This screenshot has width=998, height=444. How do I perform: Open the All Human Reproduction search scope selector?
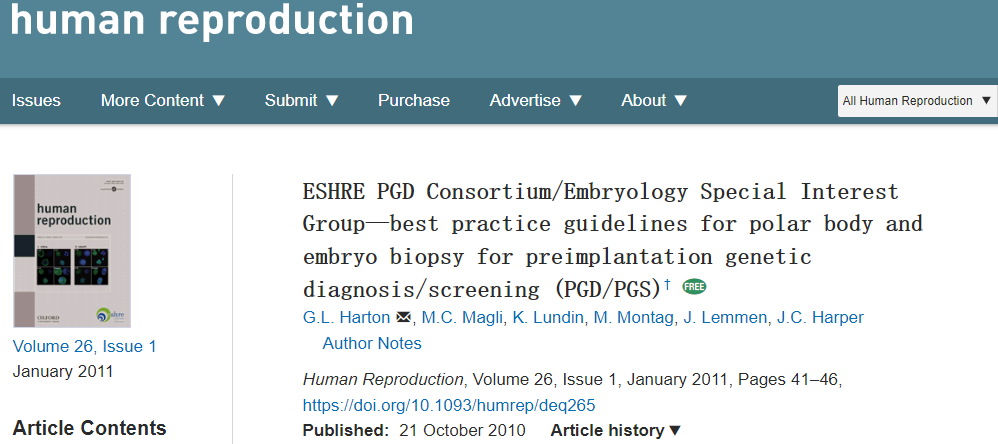pyautogui.click(x=916, y=100)
